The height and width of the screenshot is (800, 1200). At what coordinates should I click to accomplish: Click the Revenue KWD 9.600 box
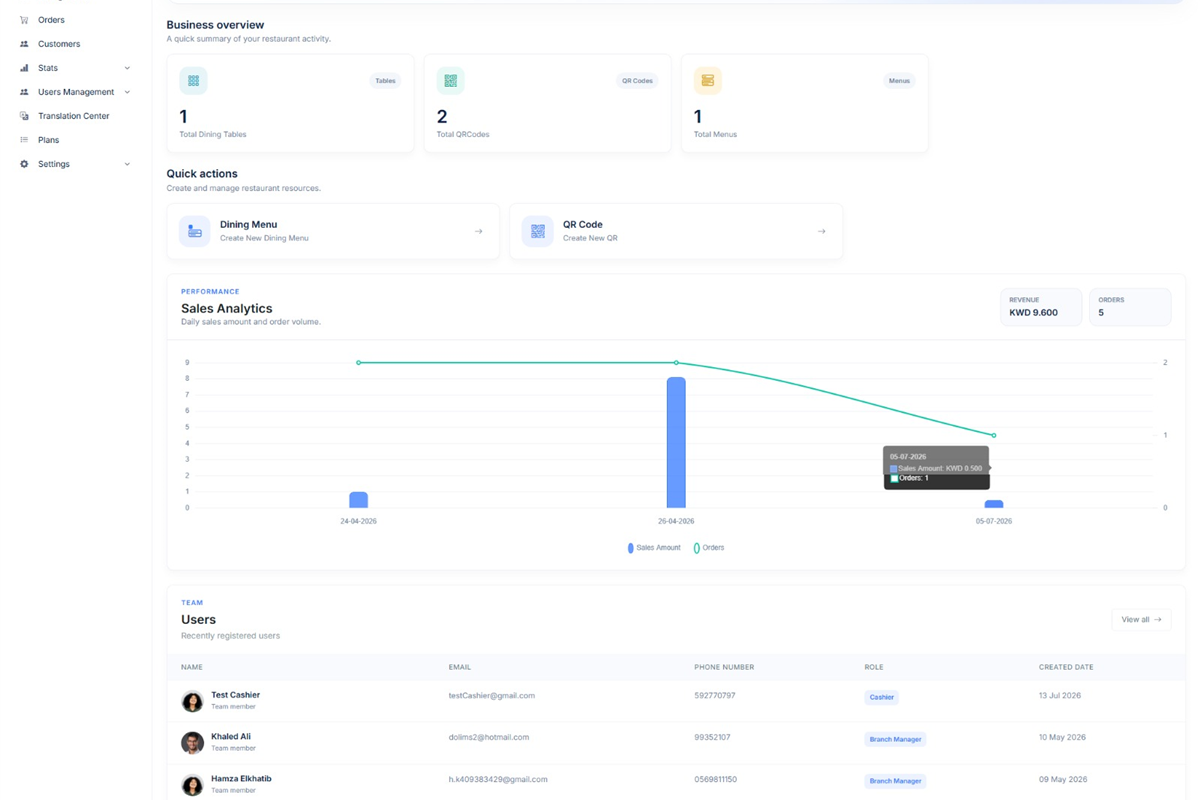[1041, 307]
